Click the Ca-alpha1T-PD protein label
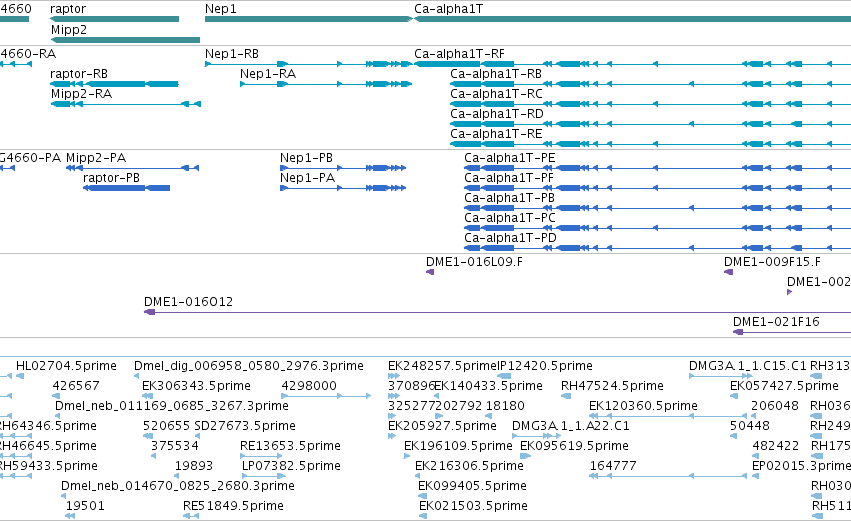The image size is (851, 521). pos(510,238)
